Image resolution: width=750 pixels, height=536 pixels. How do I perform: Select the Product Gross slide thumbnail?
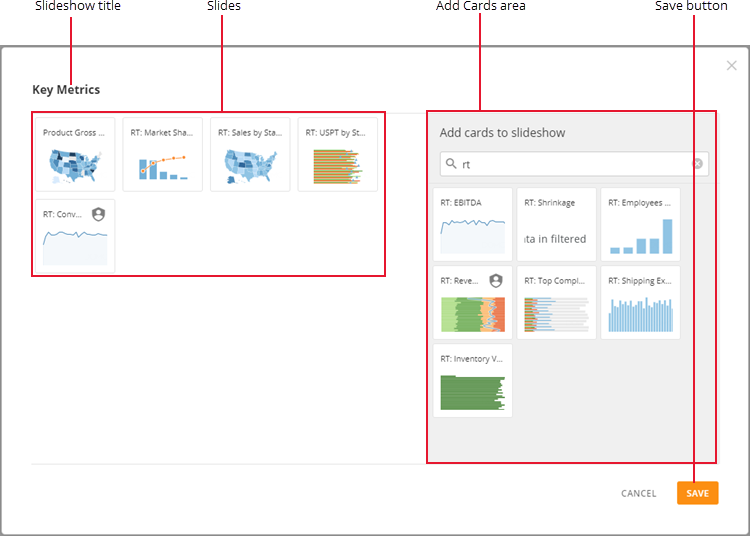tap(75, 154)
